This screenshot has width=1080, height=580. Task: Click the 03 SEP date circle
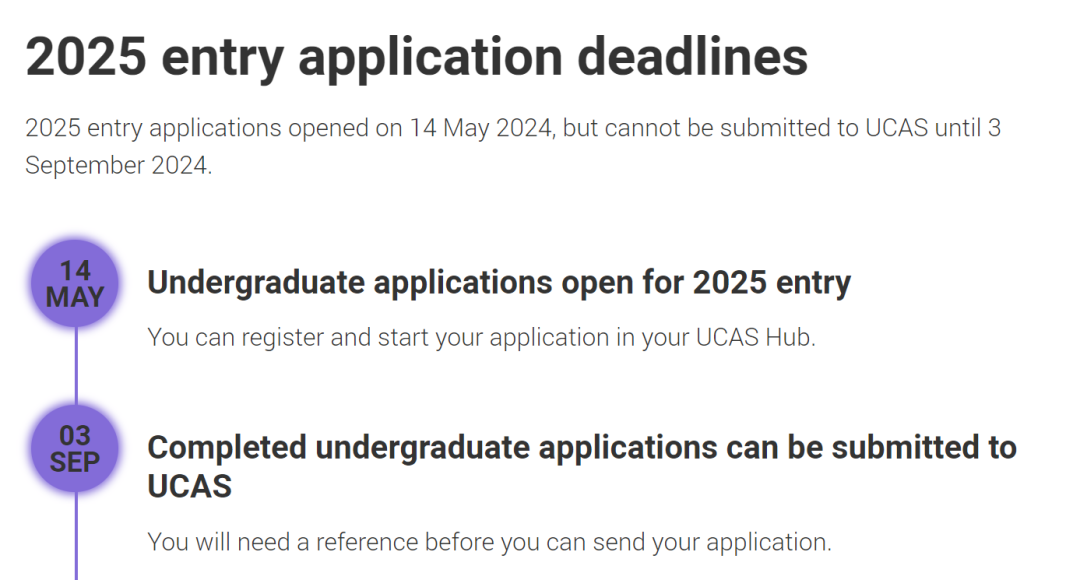75,448
